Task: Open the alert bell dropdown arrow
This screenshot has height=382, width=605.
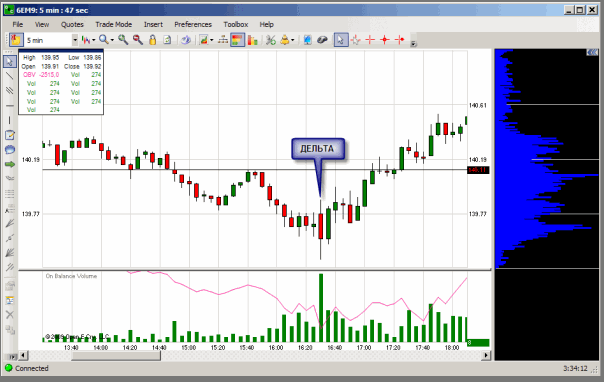Action: point(292,40)
